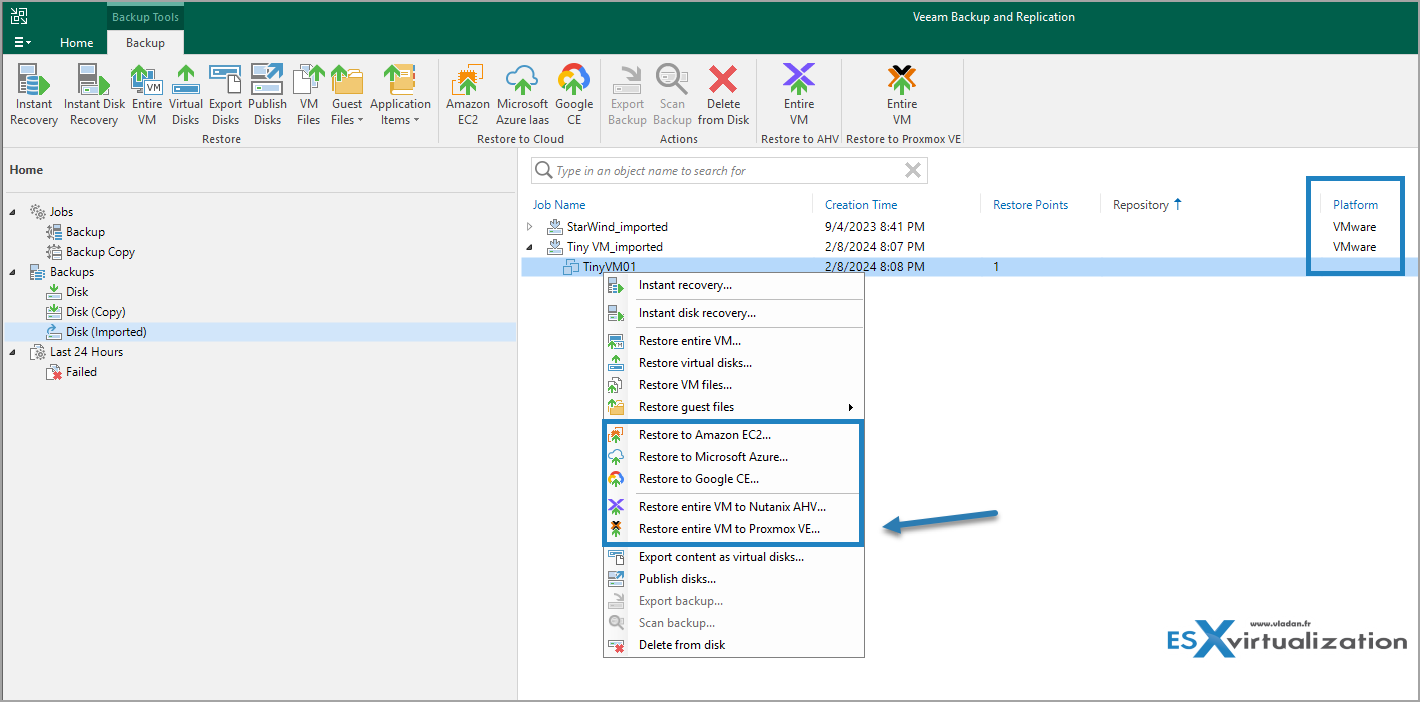The image size is (1420, 702).
Task: Sort by Platform column header
Action: click(x=1355, y=205)
